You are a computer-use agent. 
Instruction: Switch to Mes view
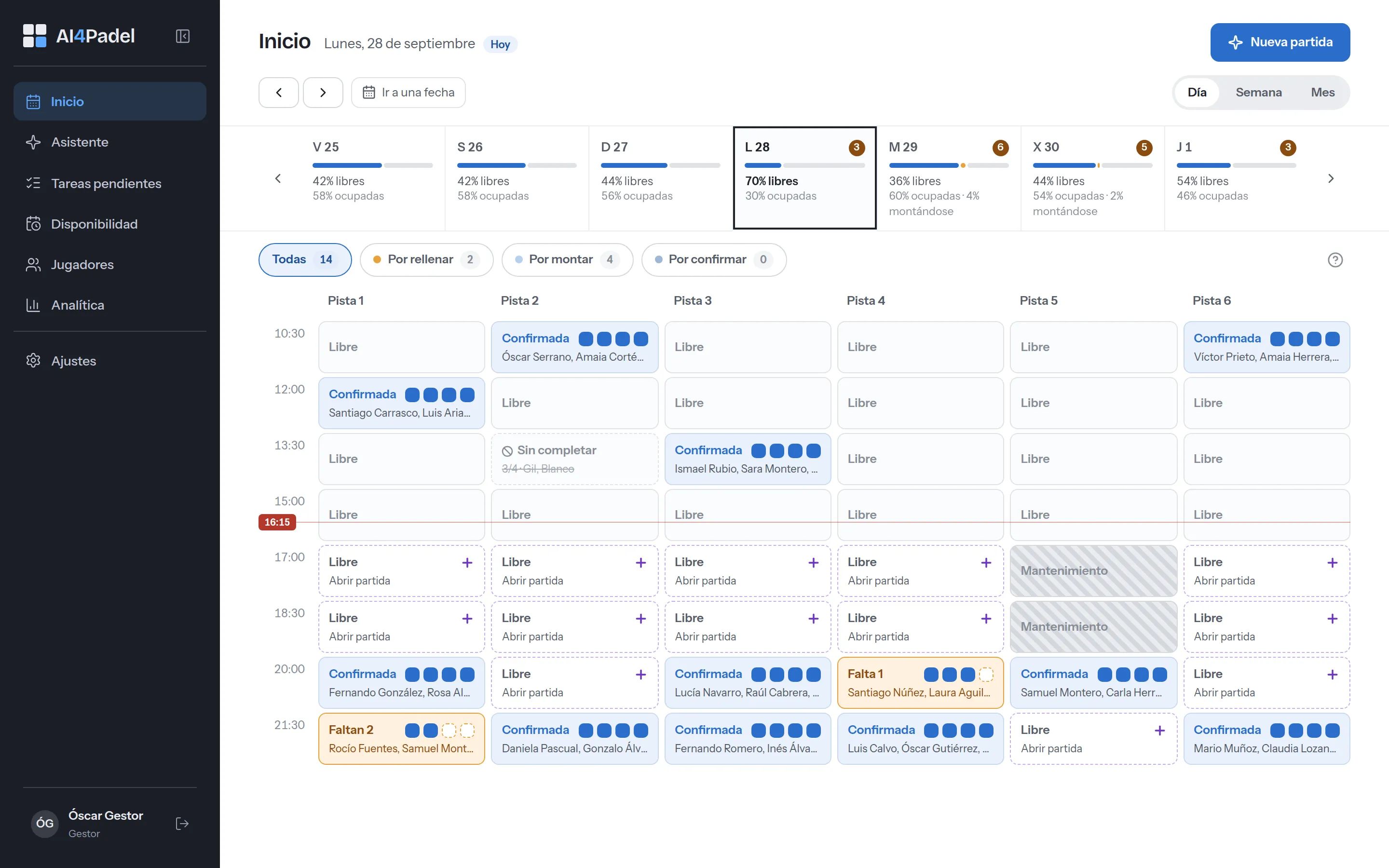click(x=1322, y=93)
